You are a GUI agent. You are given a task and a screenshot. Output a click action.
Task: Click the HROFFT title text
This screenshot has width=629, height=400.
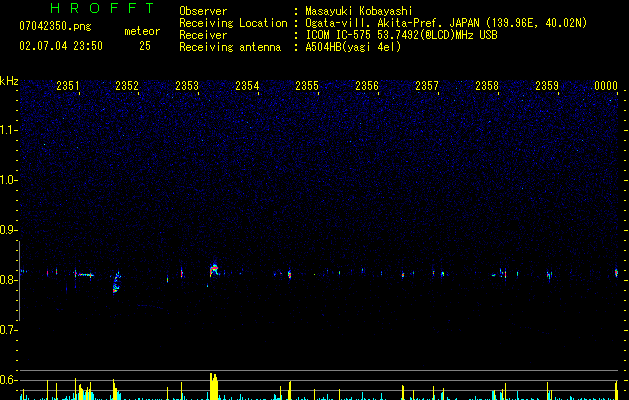pos(102,8)
